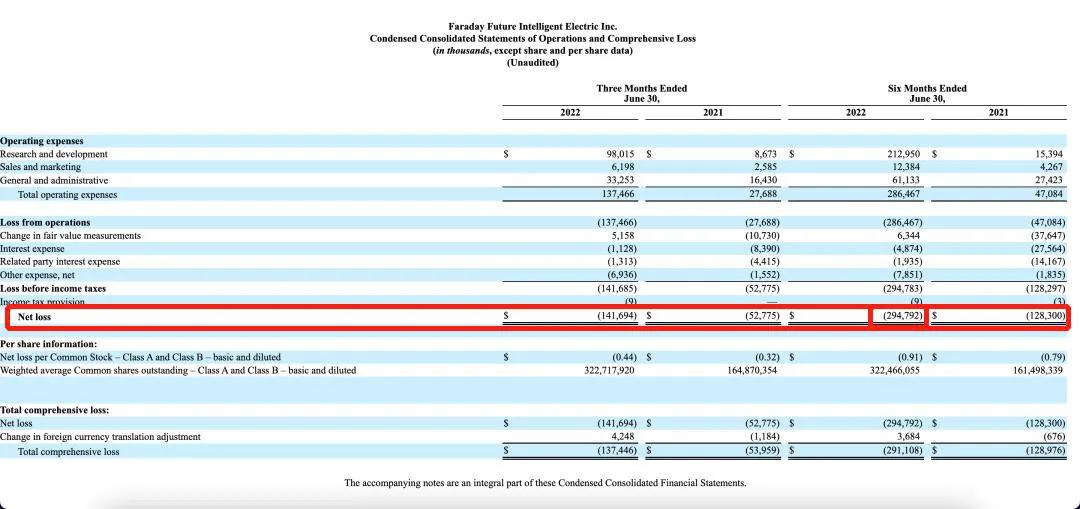Viewport: 1080px width, 509px height.
Task: Click the general and administrative value 33,253
Action: 621,180
